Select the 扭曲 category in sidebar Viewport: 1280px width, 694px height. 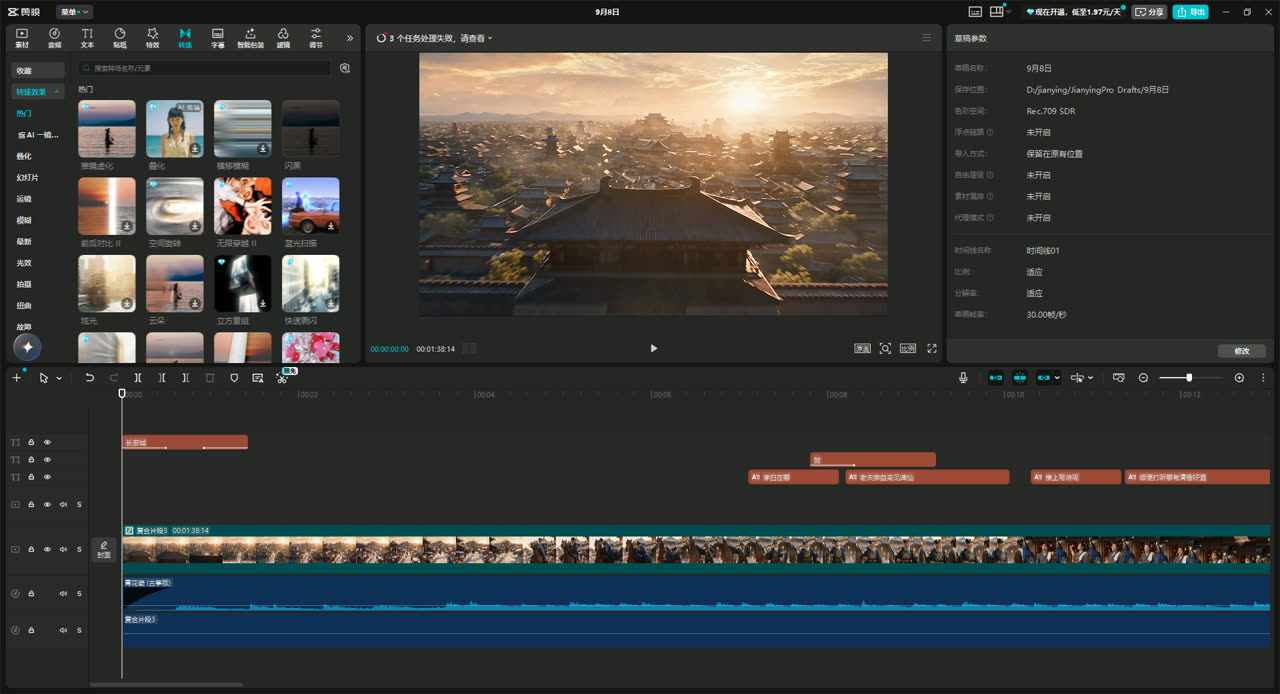pyautogui.click(x=24, y=305)
